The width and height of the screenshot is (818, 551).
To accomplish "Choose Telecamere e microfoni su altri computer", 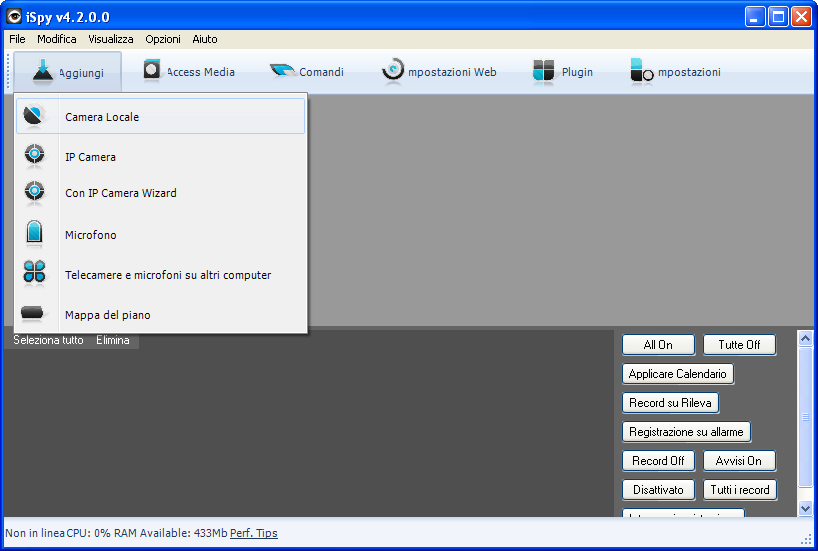I will coord(167,275).
